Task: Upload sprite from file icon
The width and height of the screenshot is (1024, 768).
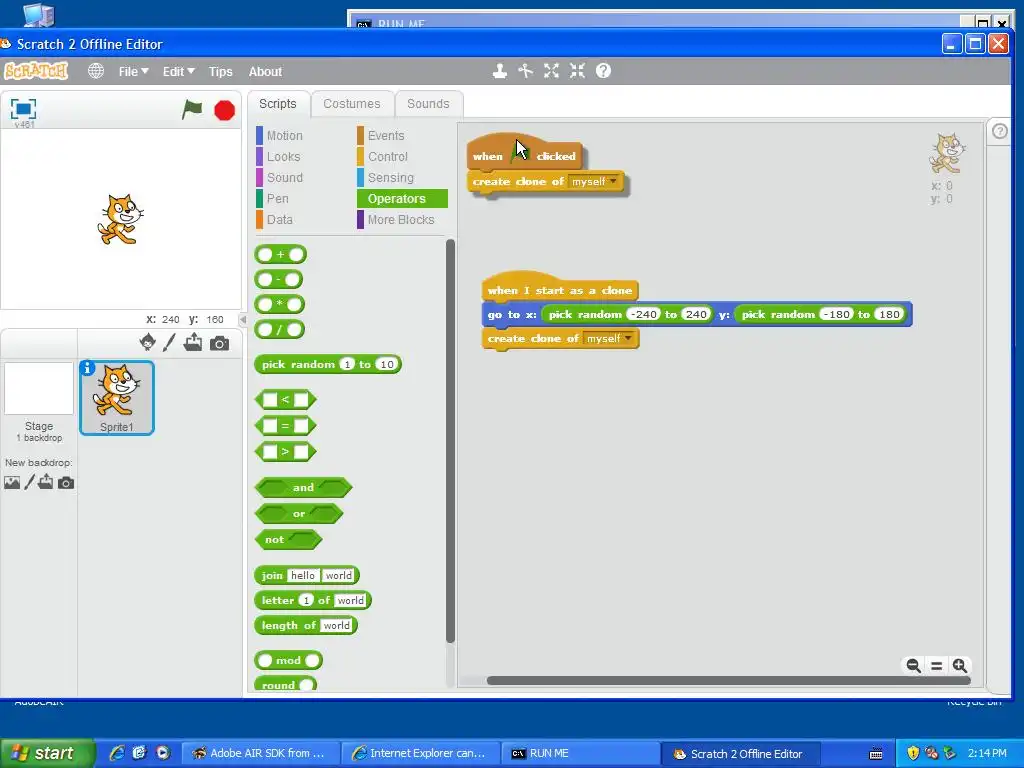Action: click(193, 342)
